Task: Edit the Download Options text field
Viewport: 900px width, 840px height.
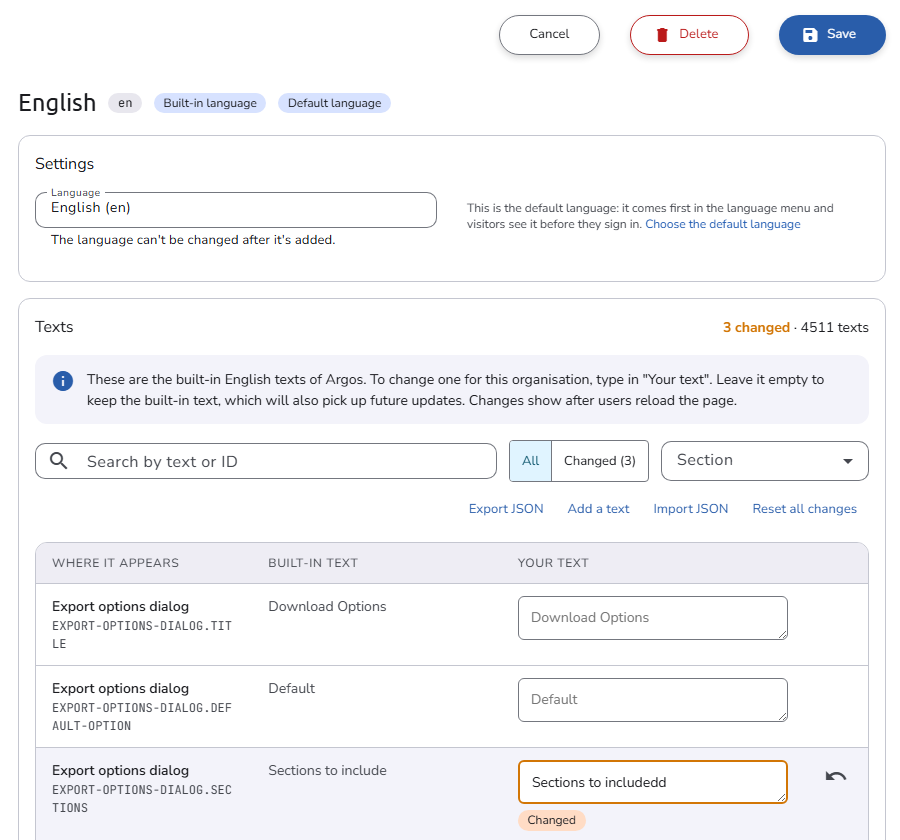Action: click(x=653, y=618)
